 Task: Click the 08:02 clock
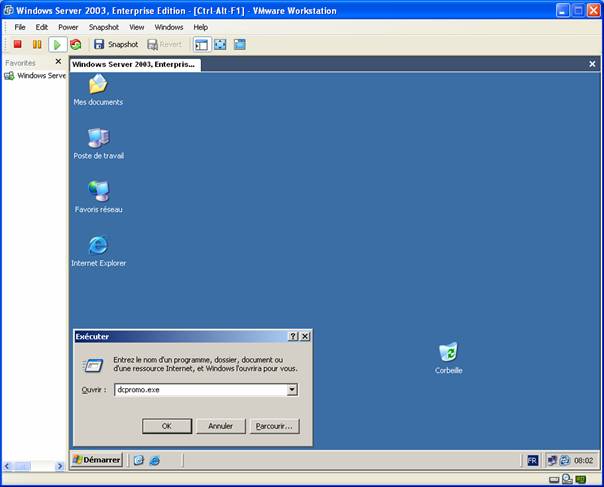[583, 460]
